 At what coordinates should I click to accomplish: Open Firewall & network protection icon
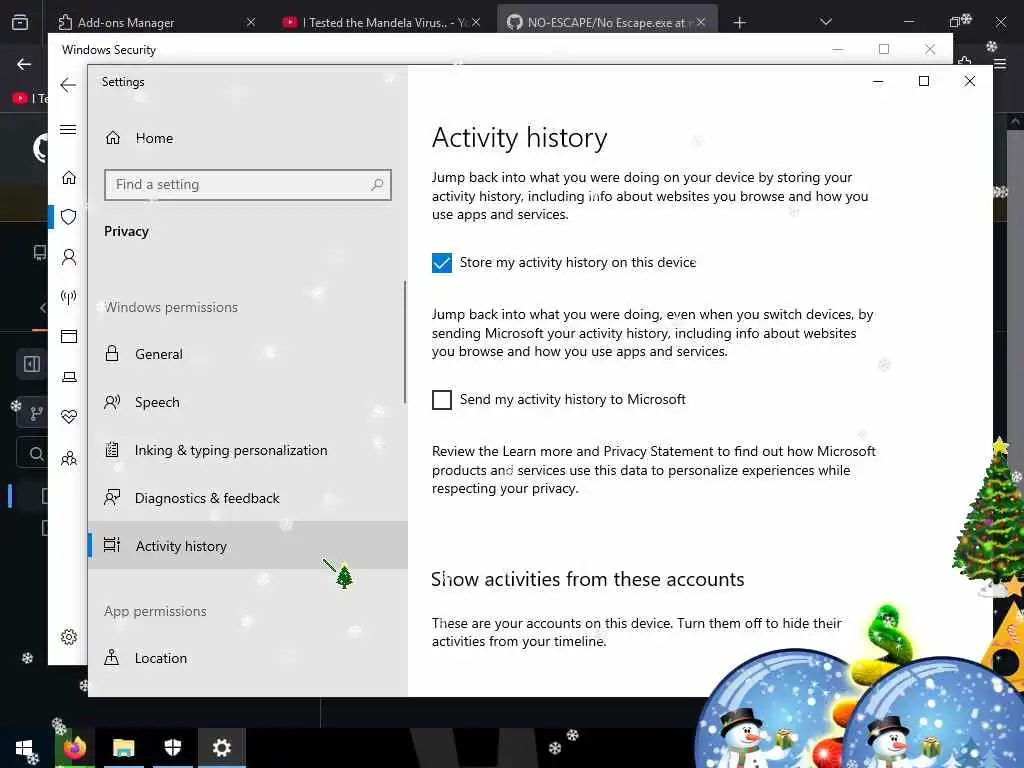69,297
